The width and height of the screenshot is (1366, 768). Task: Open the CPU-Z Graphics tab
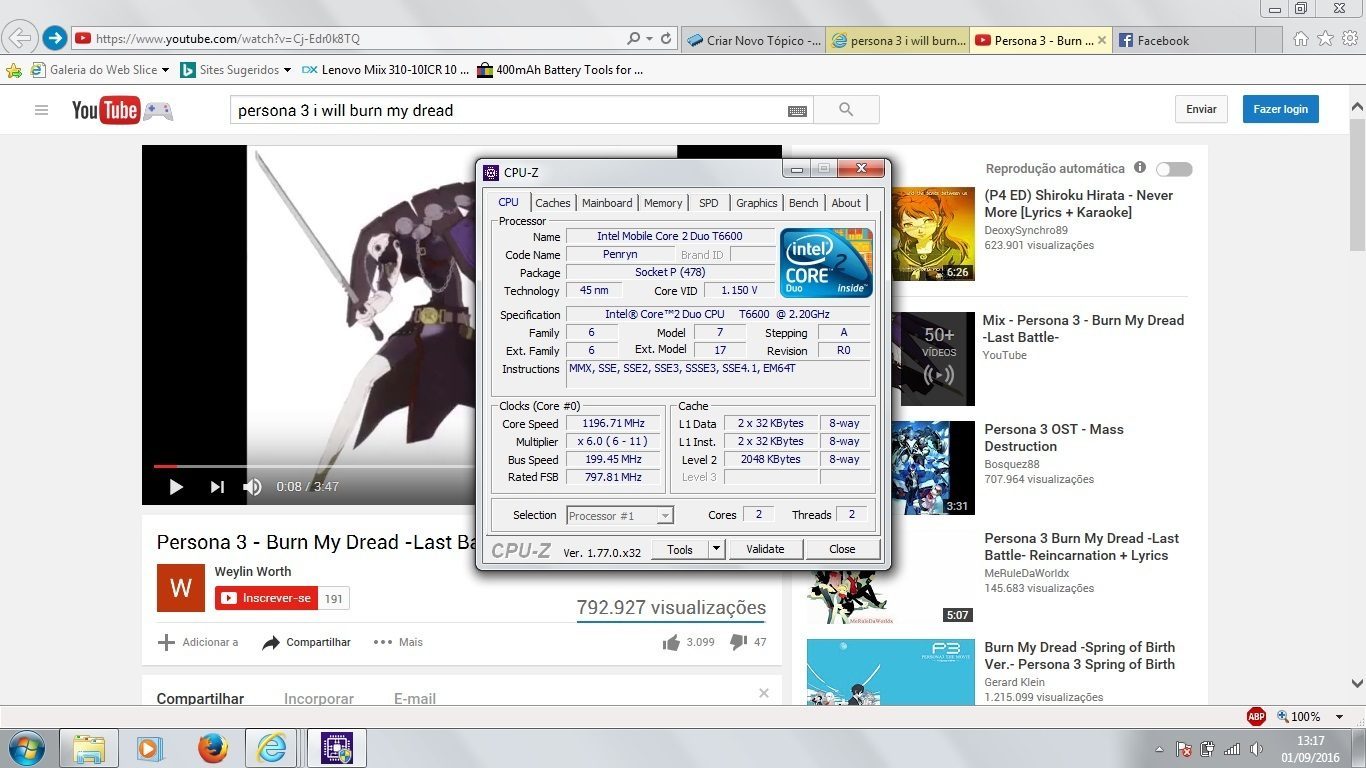pos(757,203)
